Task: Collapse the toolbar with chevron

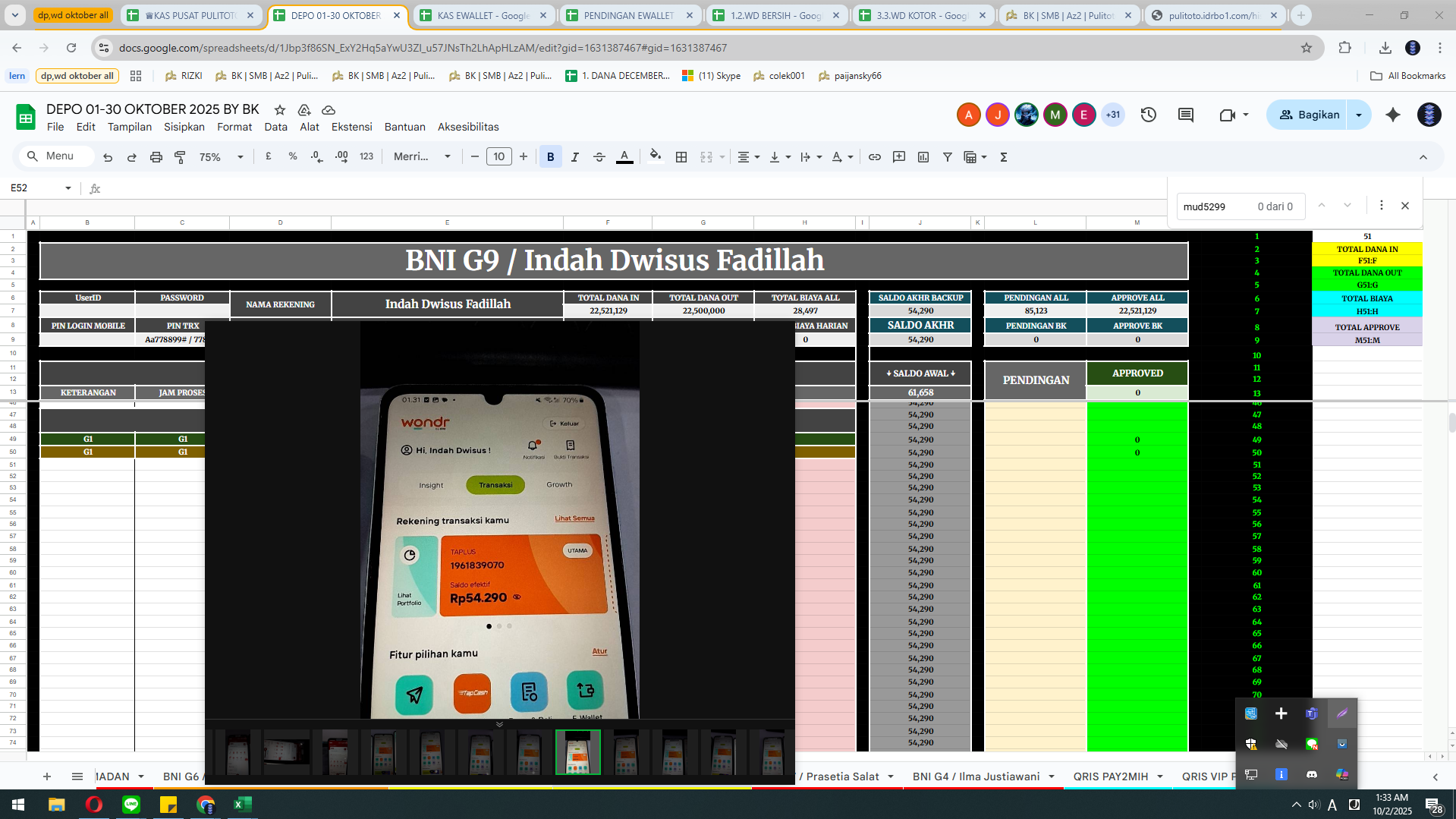Action: tap(1423, 157)
